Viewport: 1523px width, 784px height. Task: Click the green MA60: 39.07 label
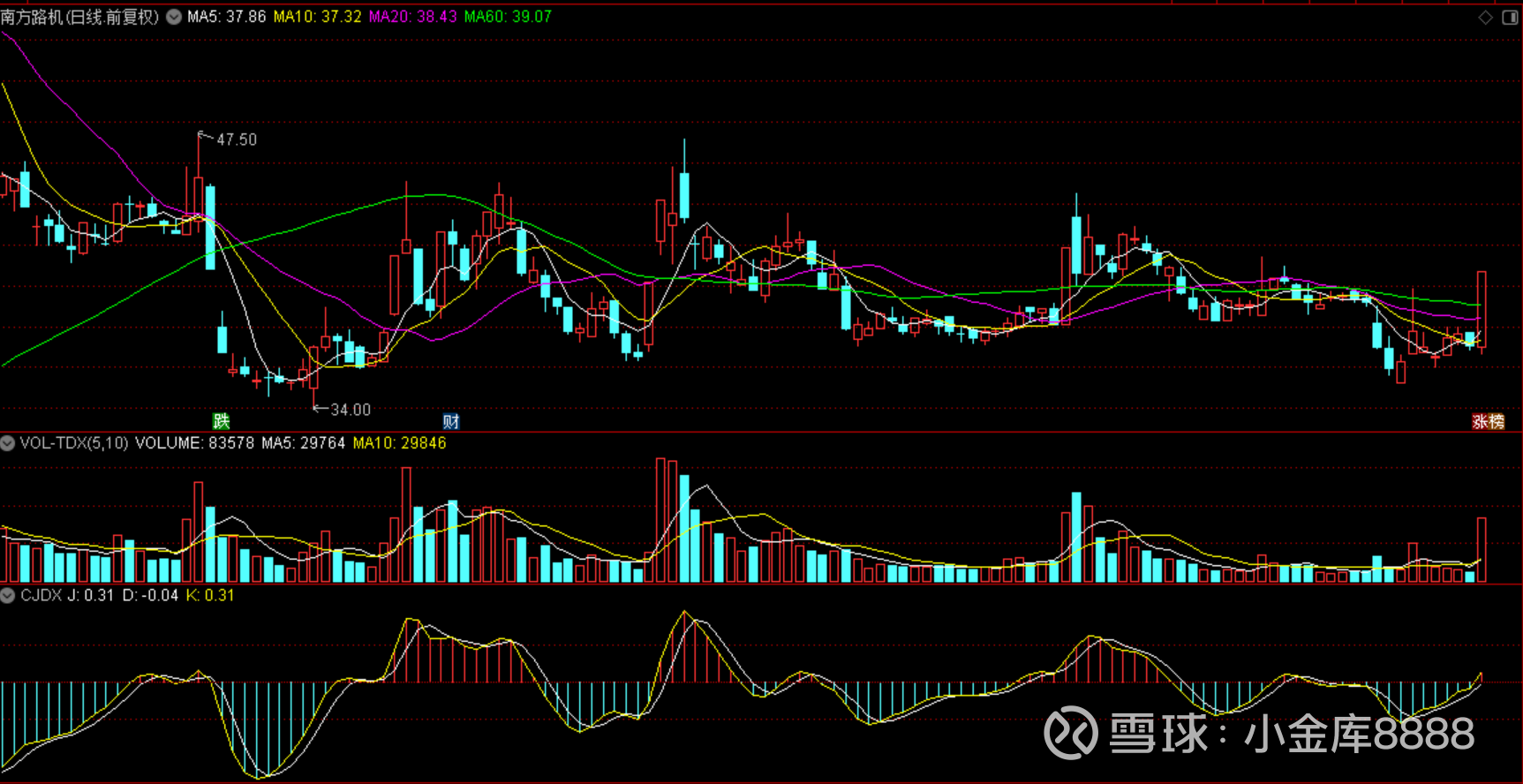(x=508, y=17)
